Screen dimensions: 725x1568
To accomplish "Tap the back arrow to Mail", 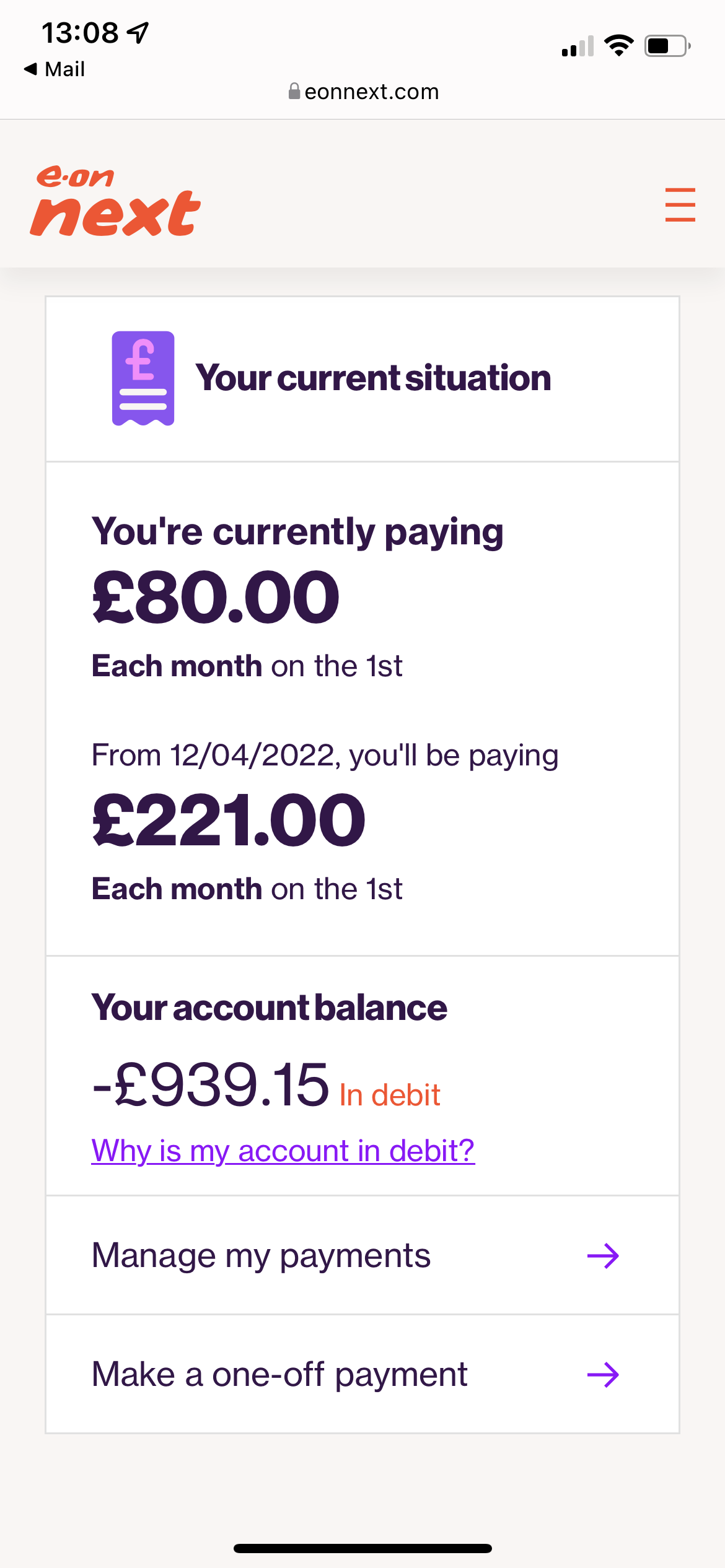I will click(30, 69).
